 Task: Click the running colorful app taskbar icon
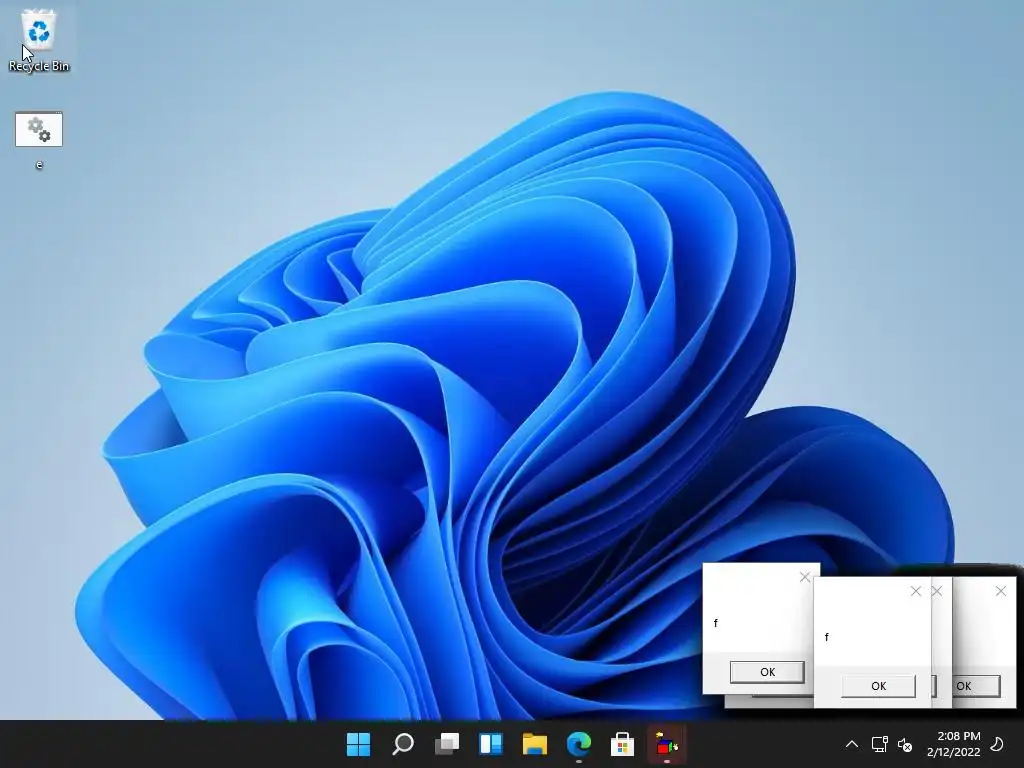tap(667, 744)
